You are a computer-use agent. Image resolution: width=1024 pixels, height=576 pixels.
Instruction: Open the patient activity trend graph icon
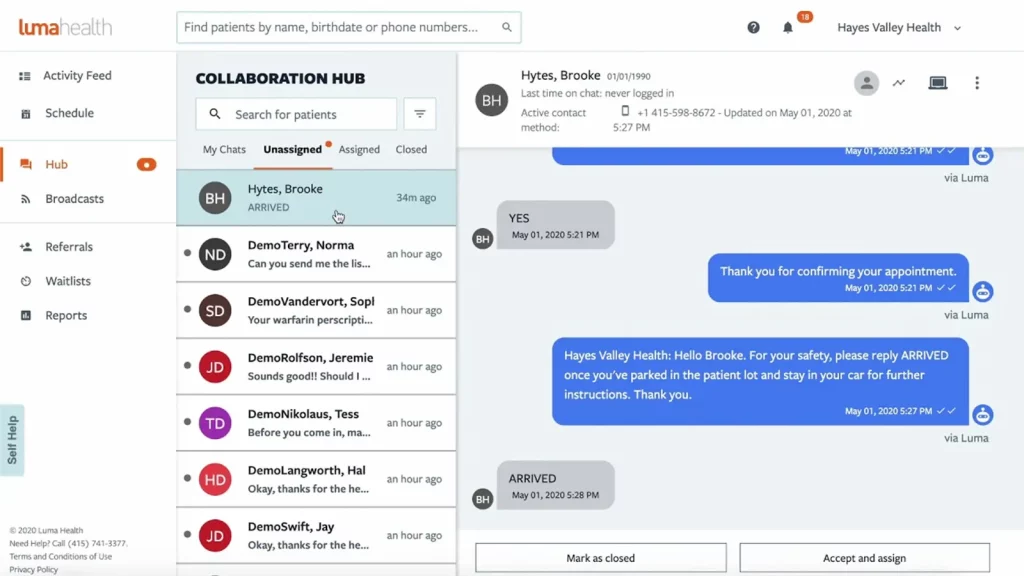tap(898, 83)
